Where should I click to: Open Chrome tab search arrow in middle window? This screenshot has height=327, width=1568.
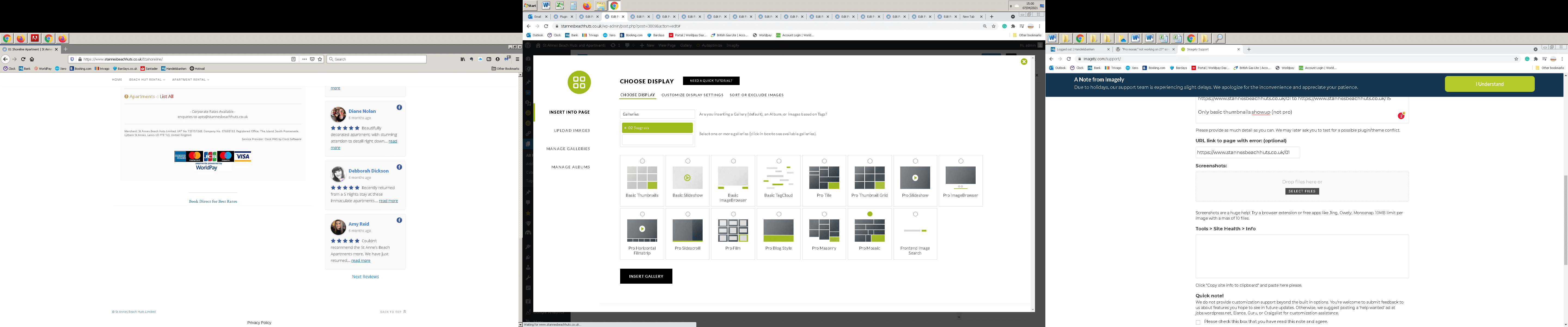point(1013,16)
